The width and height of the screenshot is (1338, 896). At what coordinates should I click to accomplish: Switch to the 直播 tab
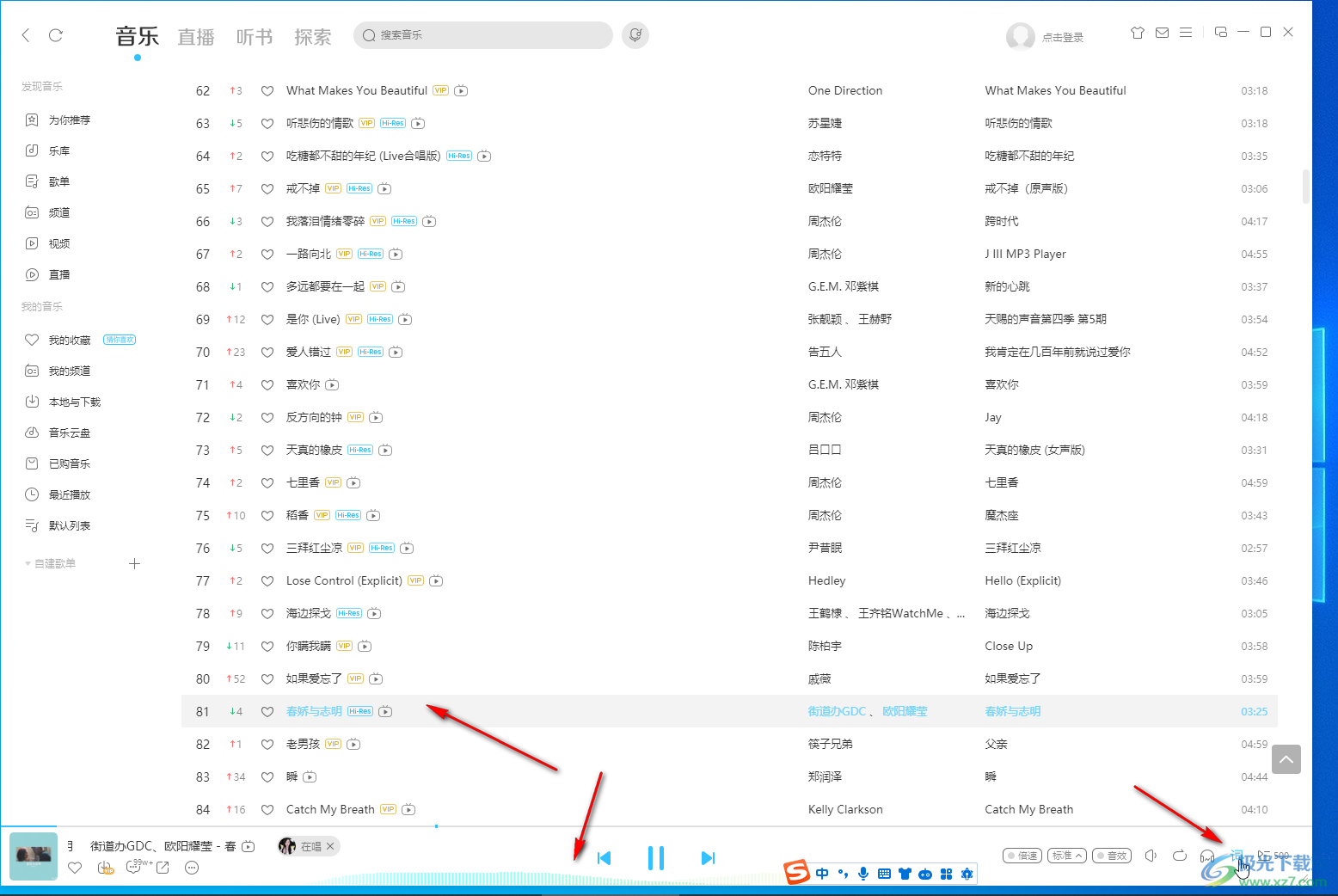196,37
